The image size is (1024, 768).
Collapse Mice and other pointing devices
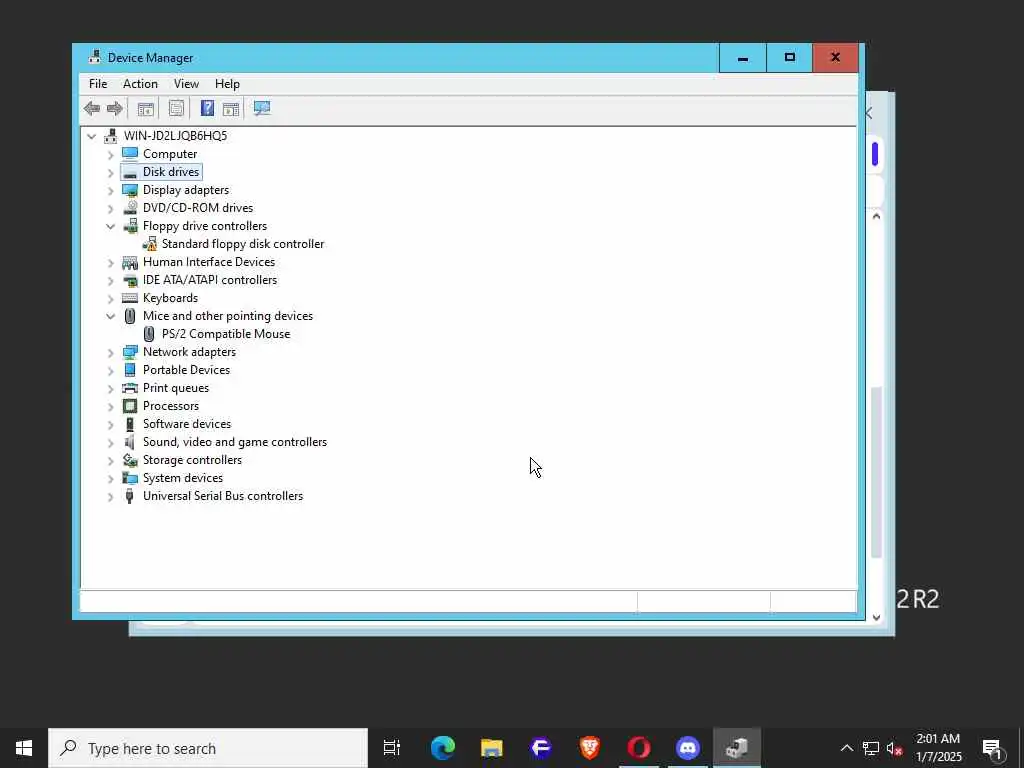(110, 316)
